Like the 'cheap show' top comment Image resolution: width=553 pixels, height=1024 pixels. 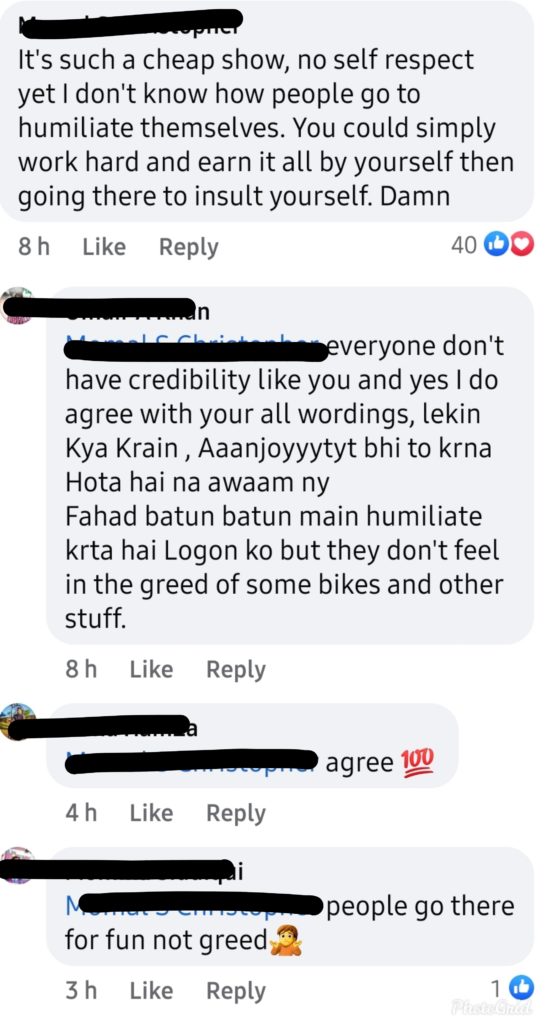tap(104, 247)
